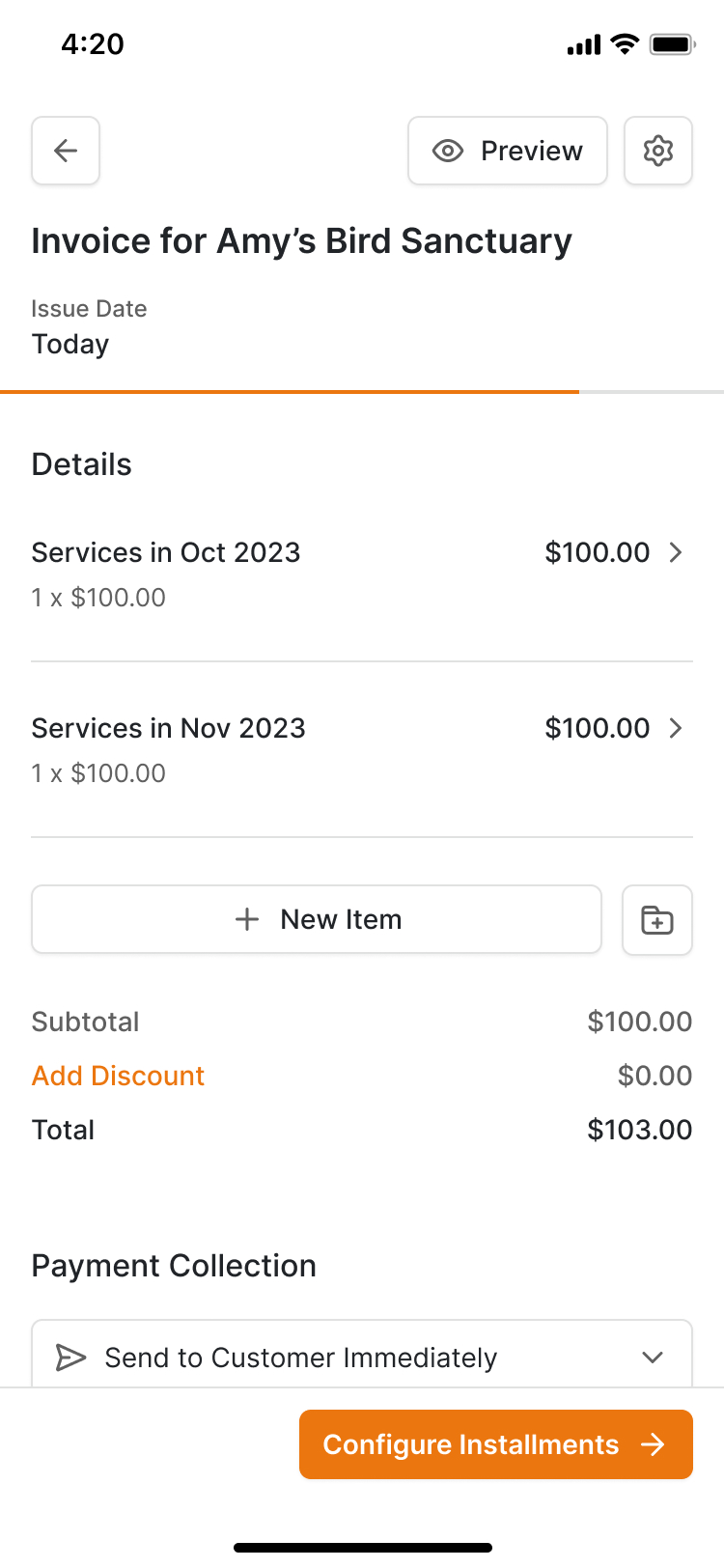The height and width of the screenshot is (1568, 724).
Task: Open the Services in Nov 2023 item
Action: tap(168, 728)
